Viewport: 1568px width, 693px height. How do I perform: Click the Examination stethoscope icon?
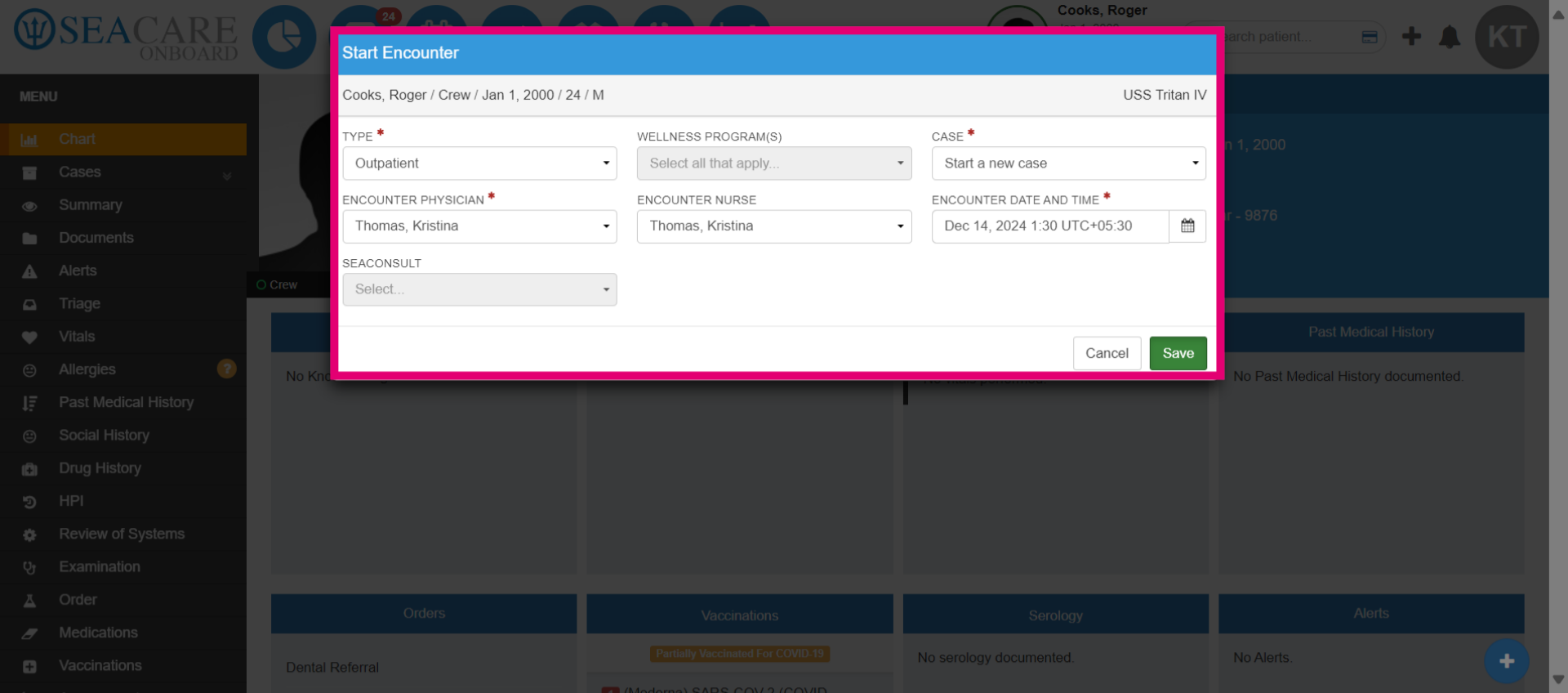tap(29, 567)
